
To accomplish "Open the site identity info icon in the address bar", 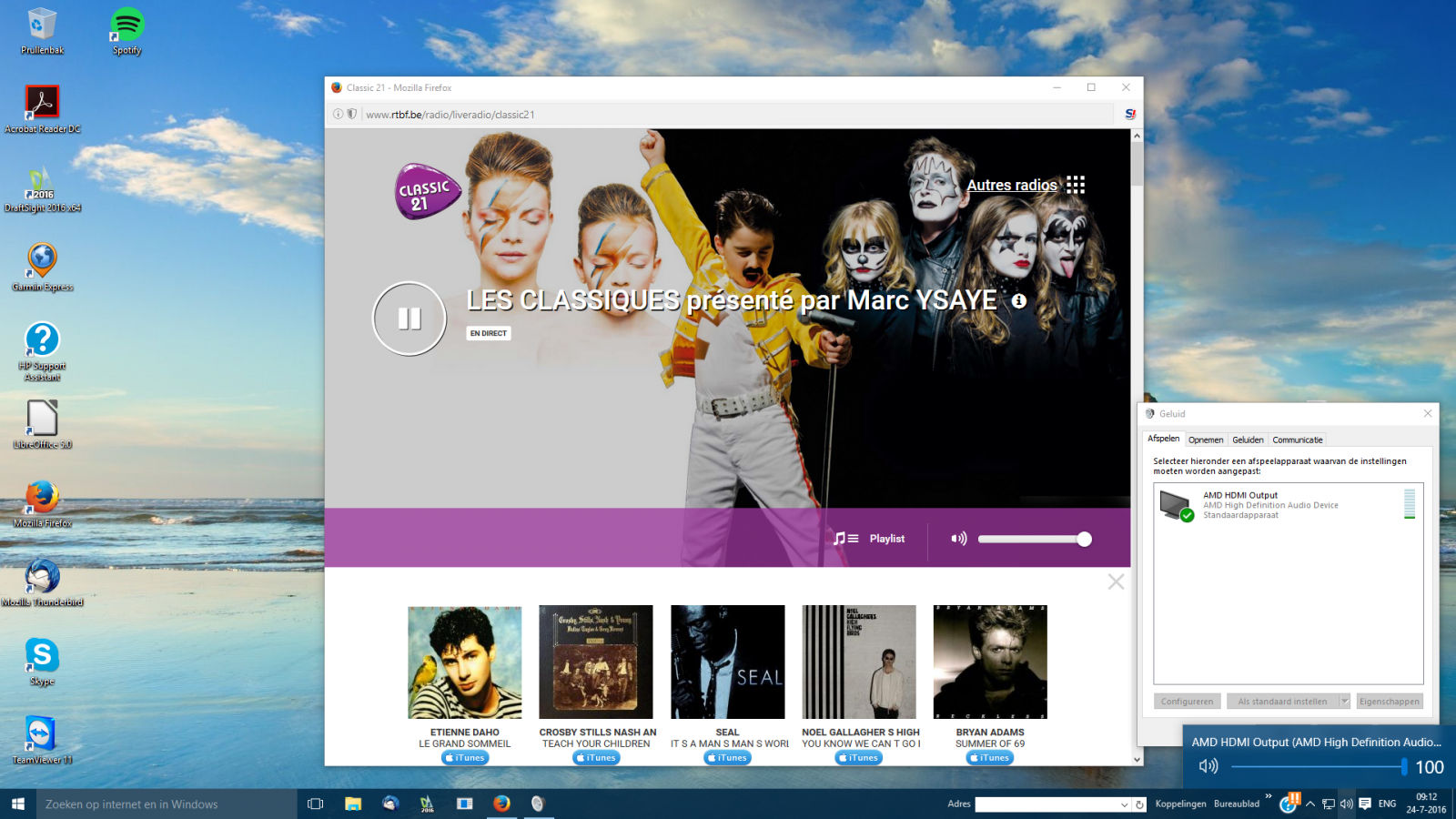I will click(339, 115).
